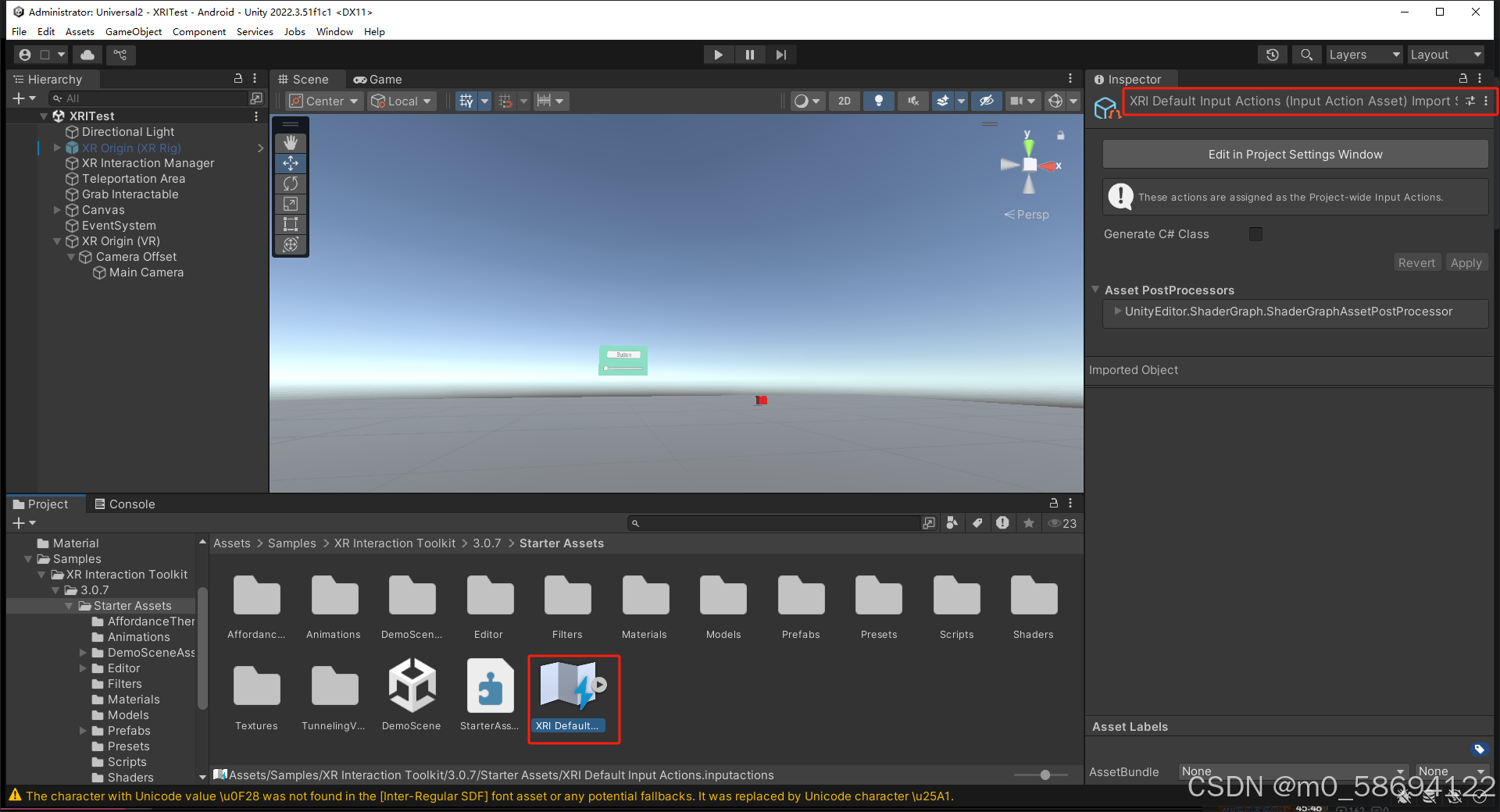Toggle scene lighting in the Scene view
Viewport: 1500px width, 812px height.
879,101
